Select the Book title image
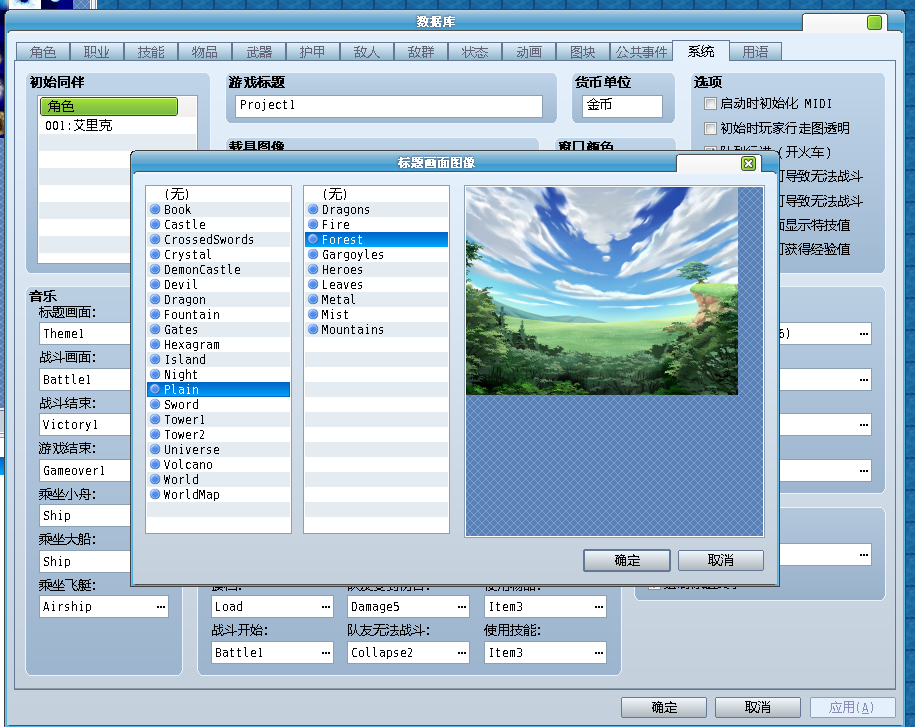 218,209
